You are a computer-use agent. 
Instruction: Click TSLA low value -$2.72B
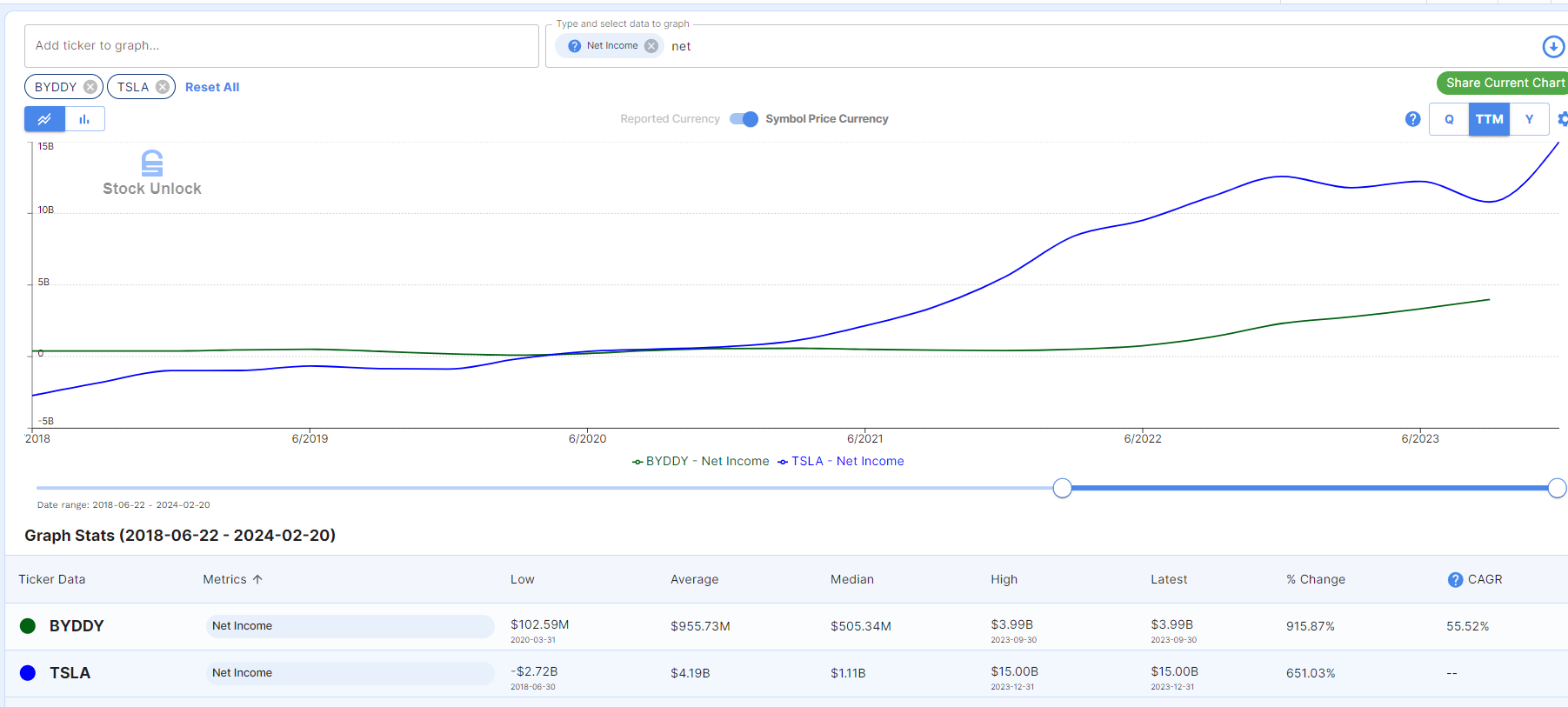(534, 671)
